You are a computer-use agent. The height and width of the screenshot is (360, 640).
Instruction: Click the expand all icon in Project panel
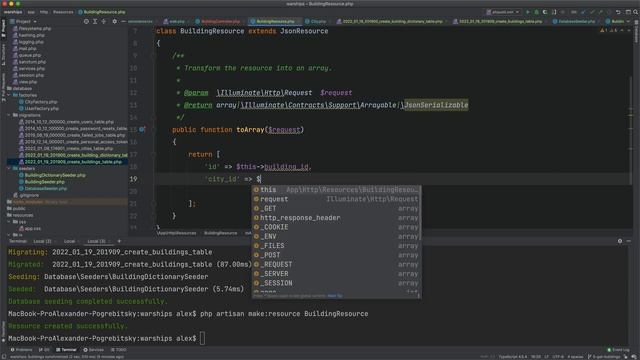coord(95,21)
